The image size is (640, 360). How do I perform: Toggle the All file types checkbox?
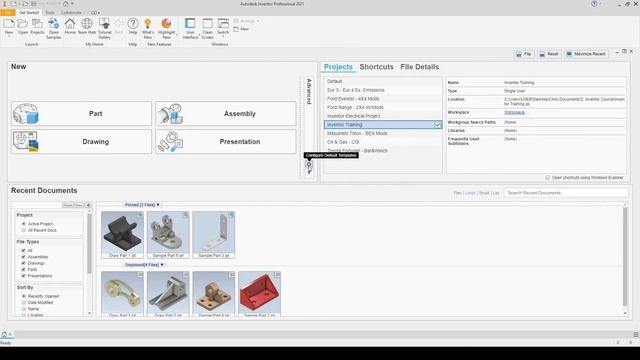tap(23, 250)
